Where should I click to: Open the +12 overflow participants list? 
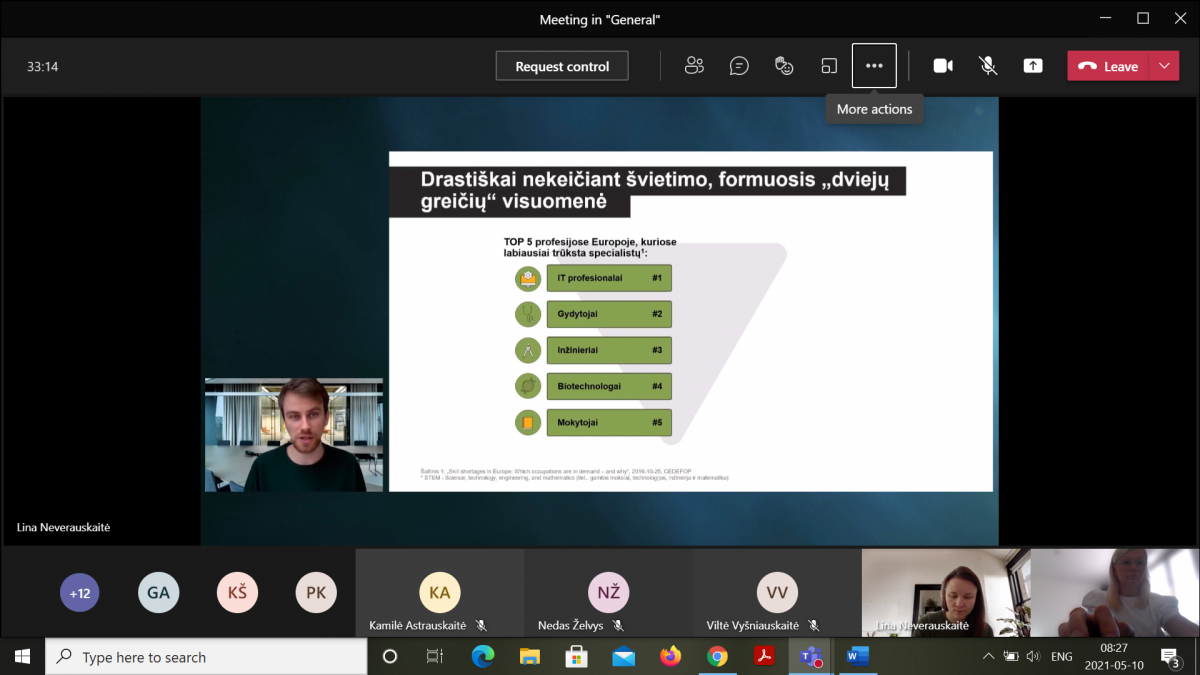[x=80, y=593]
